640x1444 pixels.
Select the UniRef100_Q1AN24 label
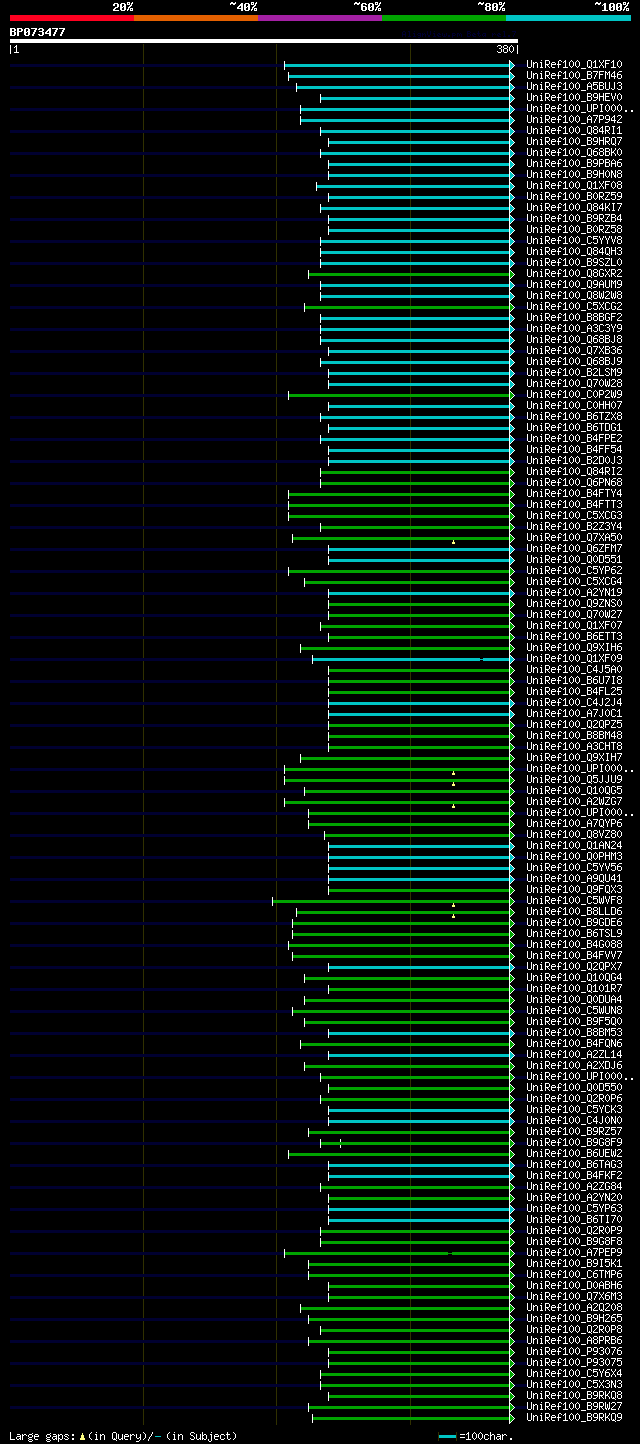574,846
